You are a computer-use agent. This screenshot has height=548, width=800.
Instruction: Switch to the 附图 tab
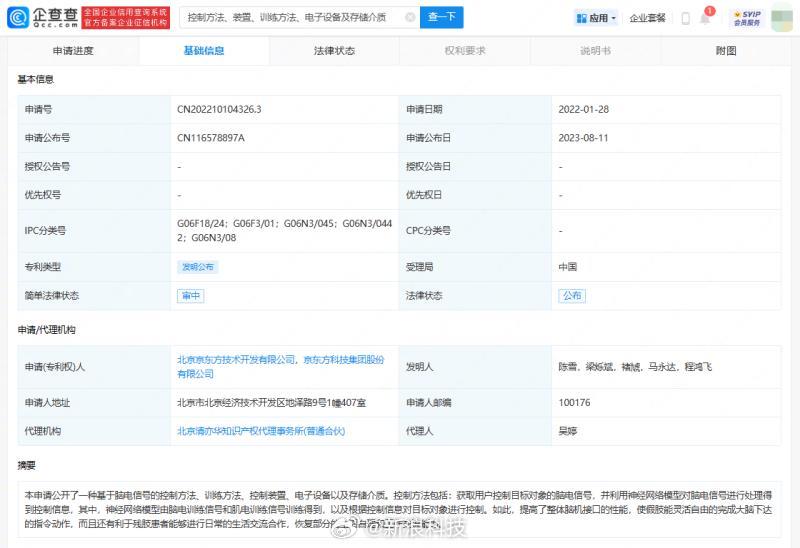[726, 51]
